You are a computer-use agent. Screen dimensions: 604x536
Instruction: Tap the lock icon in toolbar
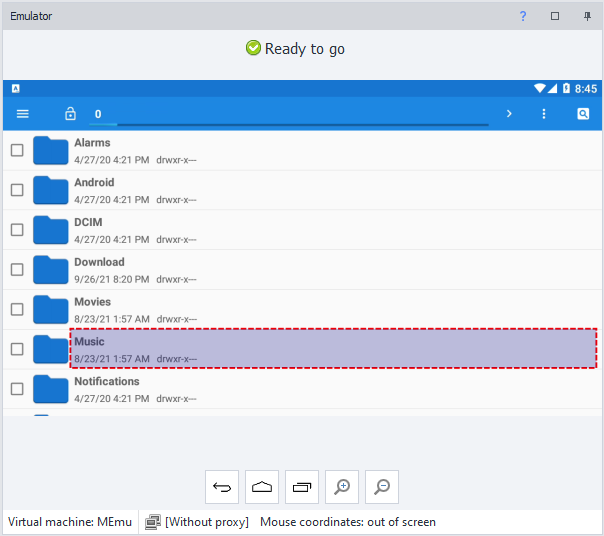pos(70,114)
